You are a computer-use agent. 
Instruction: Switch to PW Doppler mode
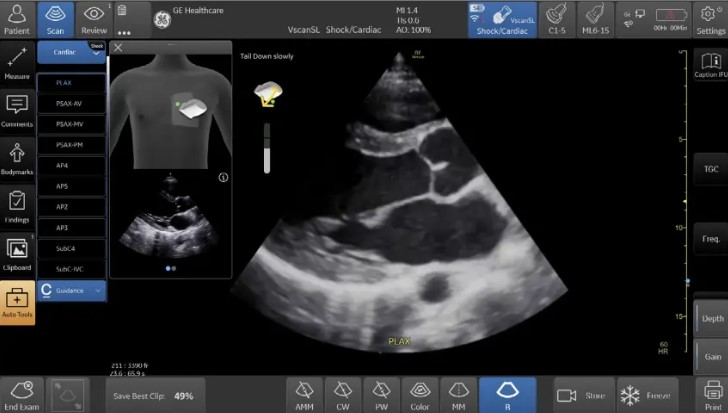tap(381, 394)
